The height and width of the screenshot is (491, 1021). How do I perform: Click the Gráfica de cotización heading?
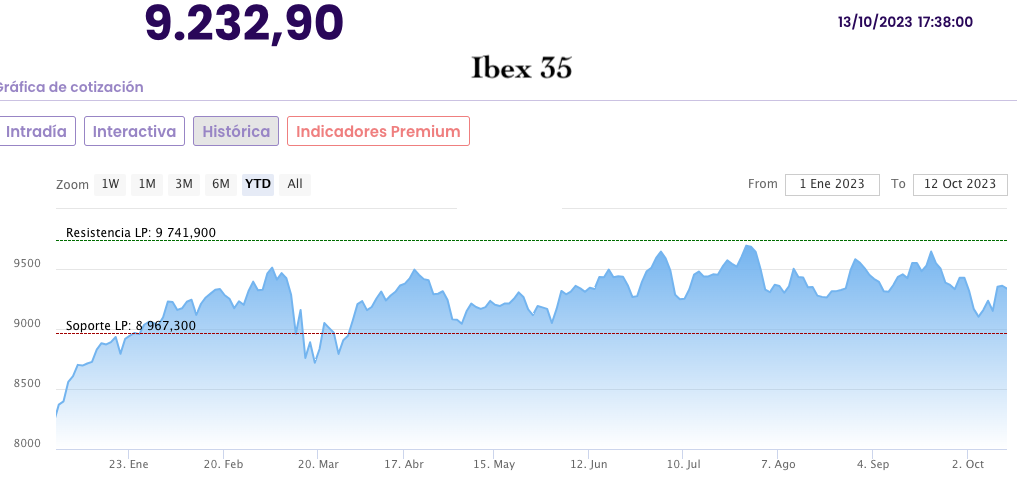pos(71,87)
